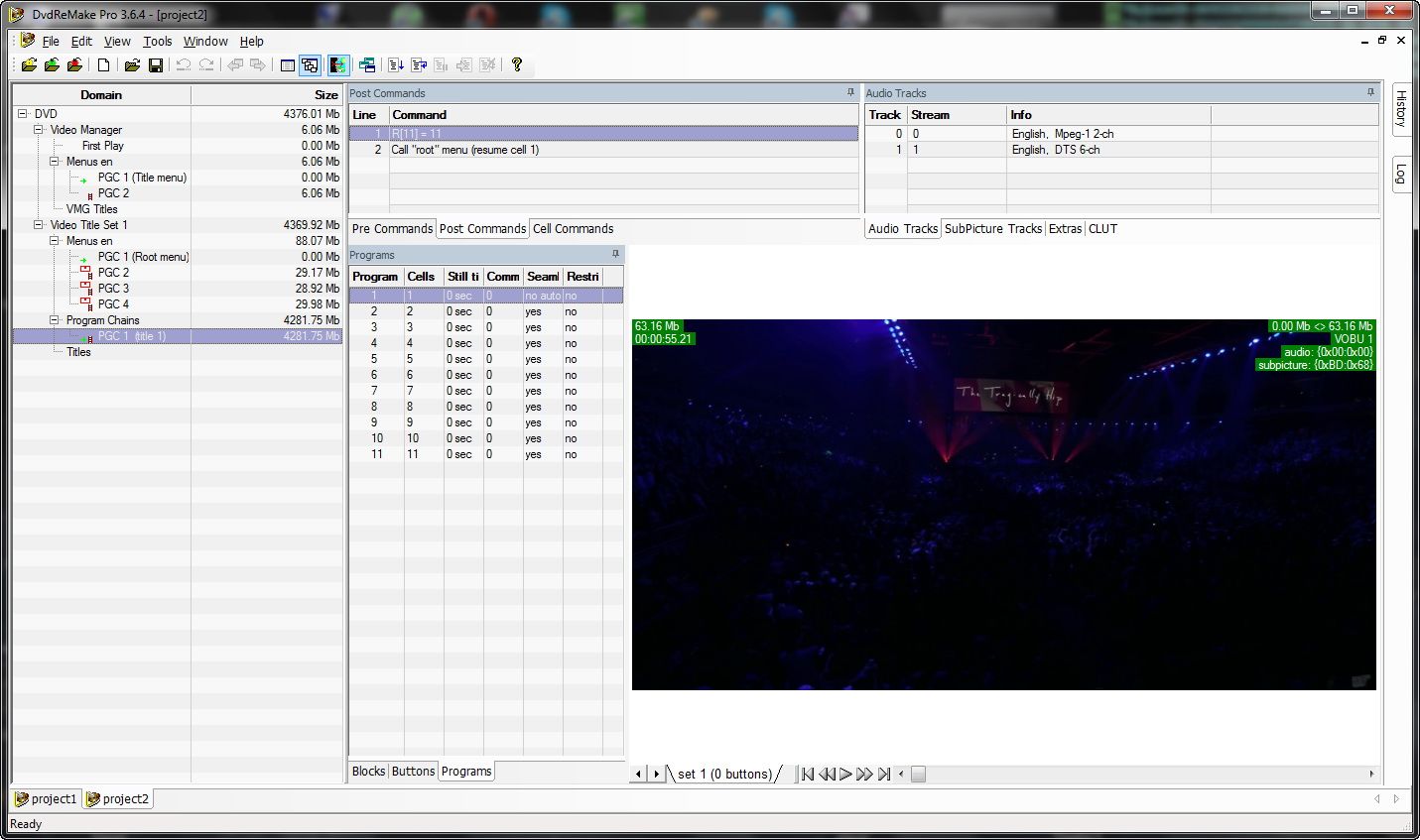The width and height of the screenshot is (1420, 840).
Task: Click the red export DVD folder icon
Action: coord(74,65)
